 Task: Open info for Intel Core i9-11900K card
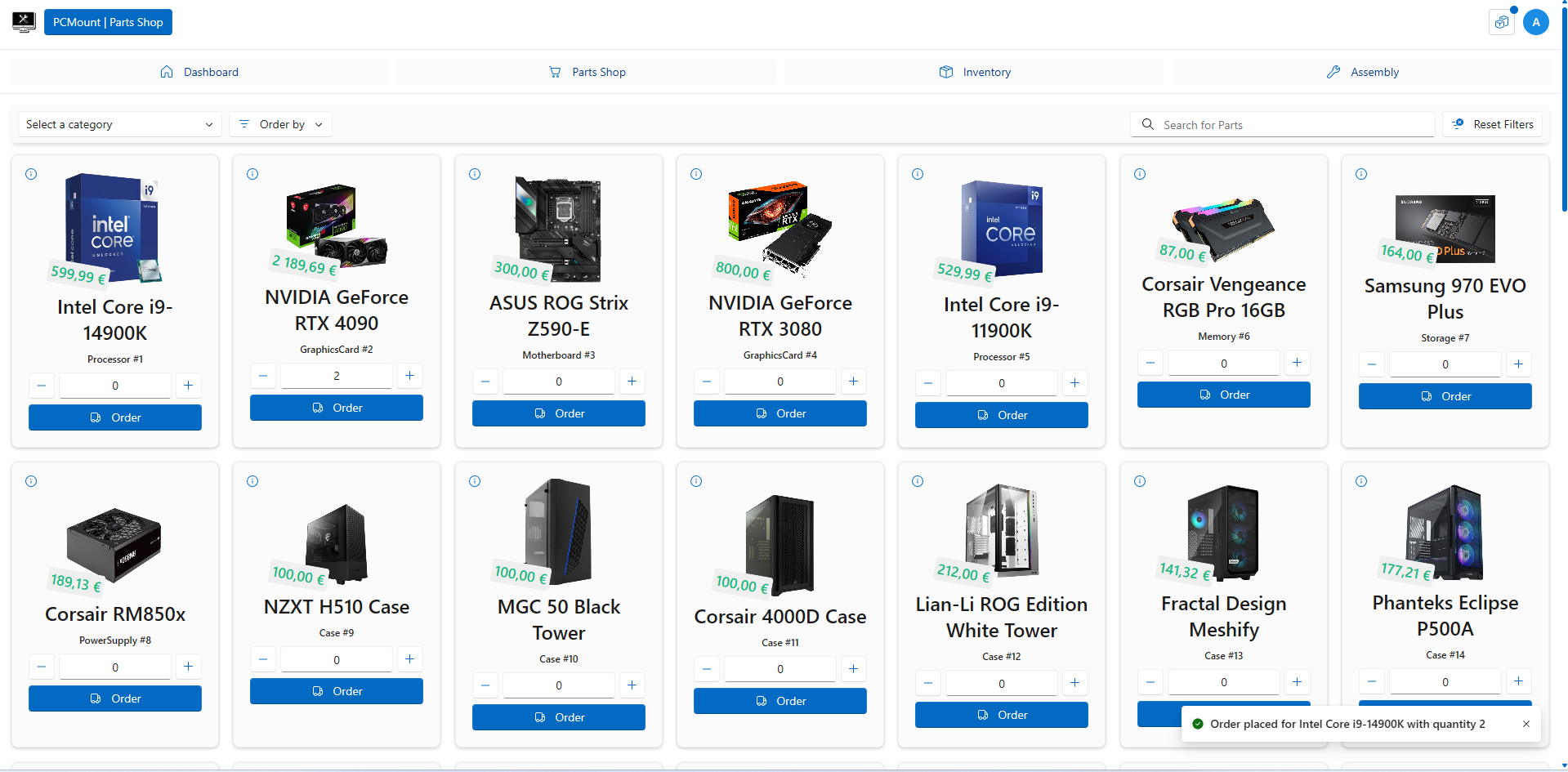click(x=918, y=174)
